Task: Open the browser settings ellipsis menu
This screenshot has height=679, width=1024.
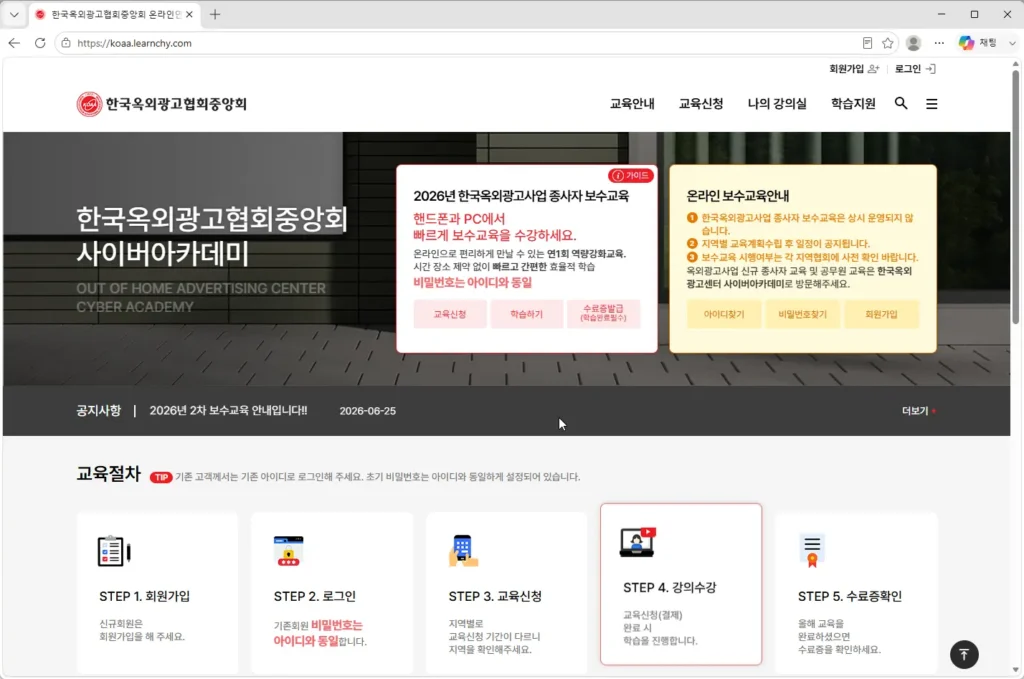Action: (x=939, y=43)
